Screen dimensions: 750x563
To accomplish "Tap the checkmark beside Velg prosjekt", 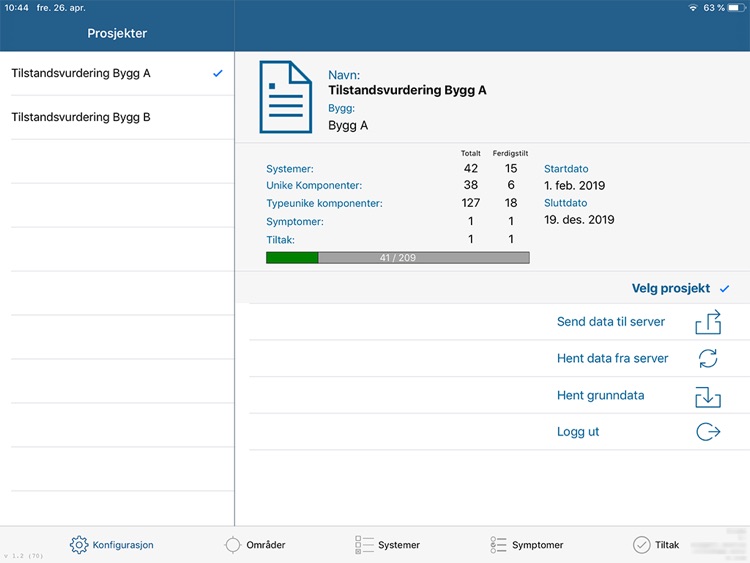I will pos(725,288).
